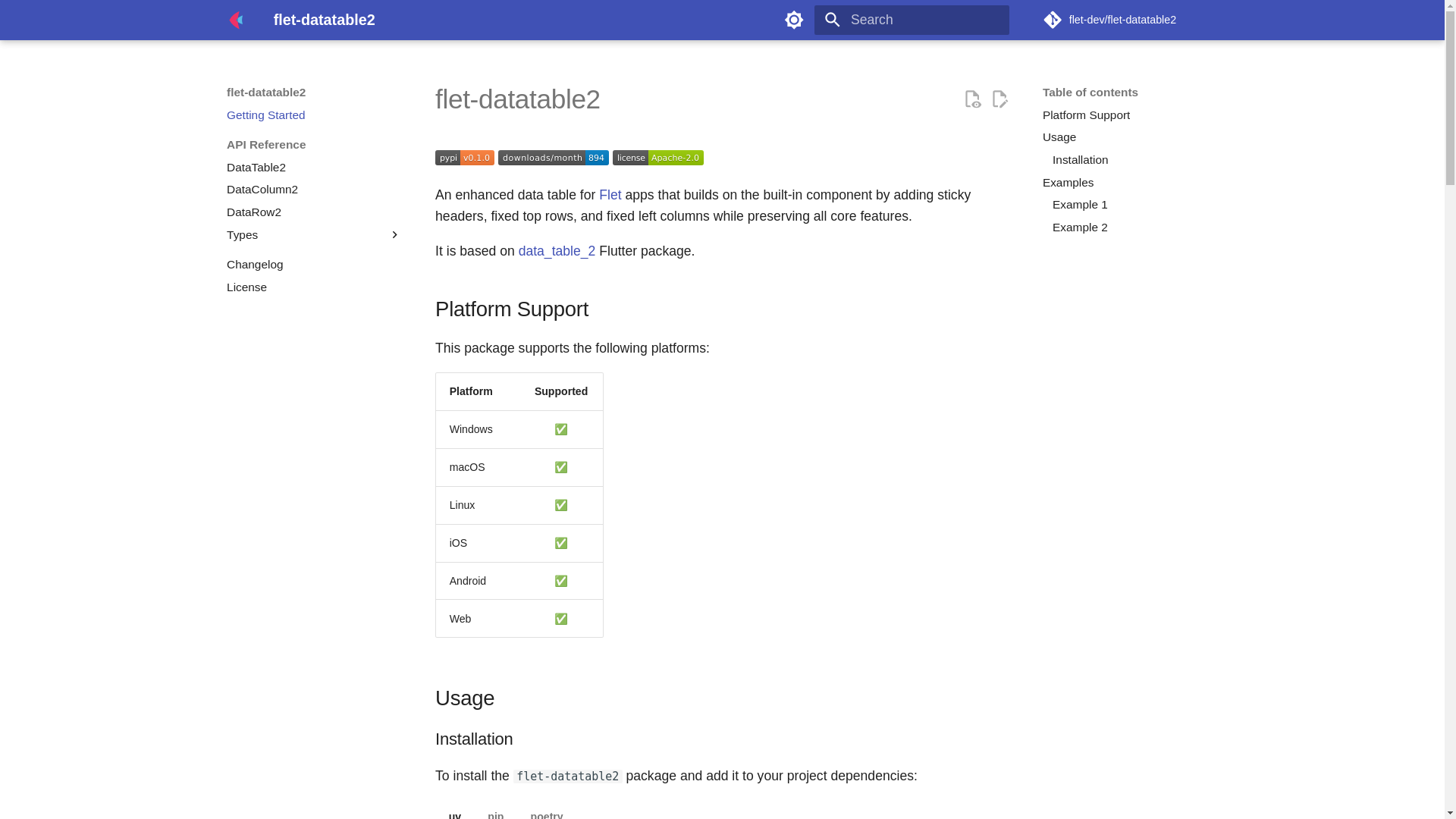The width and height of the screenshot is (1456, 819).
Task: Open the Apache-2.0 license badge
Action: point(658,158)
